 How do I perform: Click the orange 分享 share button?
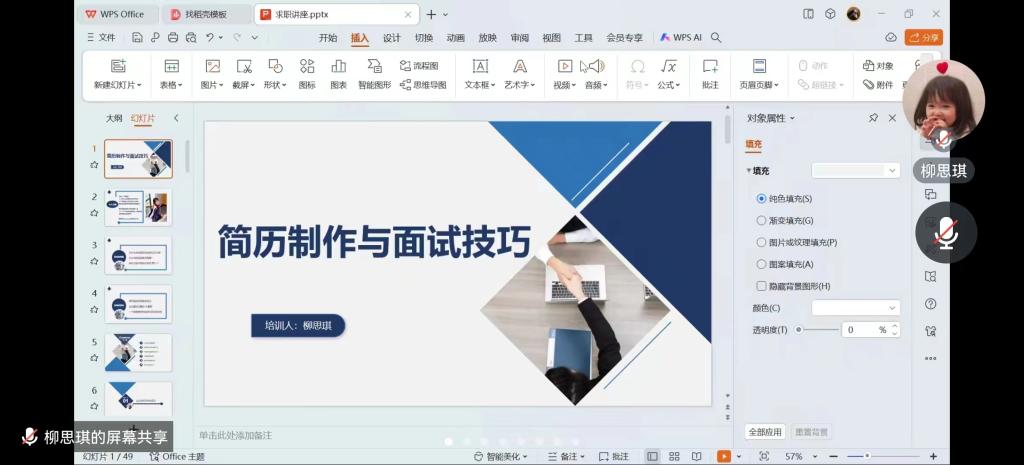923,38
